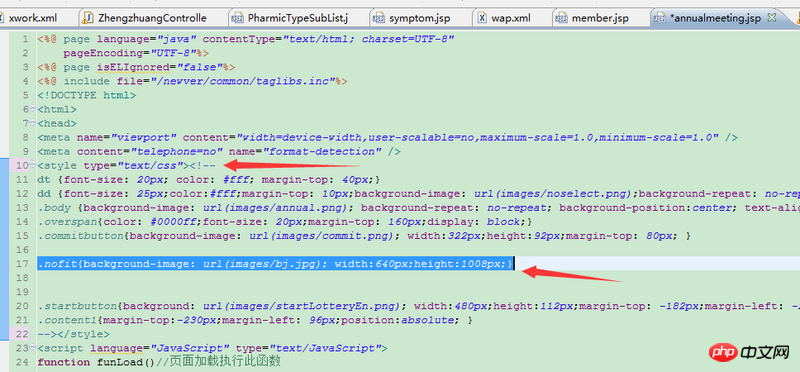This screenshot has height=372, width=800.
Task: Click line number 22 in the gutter
Action: (22, 334)
